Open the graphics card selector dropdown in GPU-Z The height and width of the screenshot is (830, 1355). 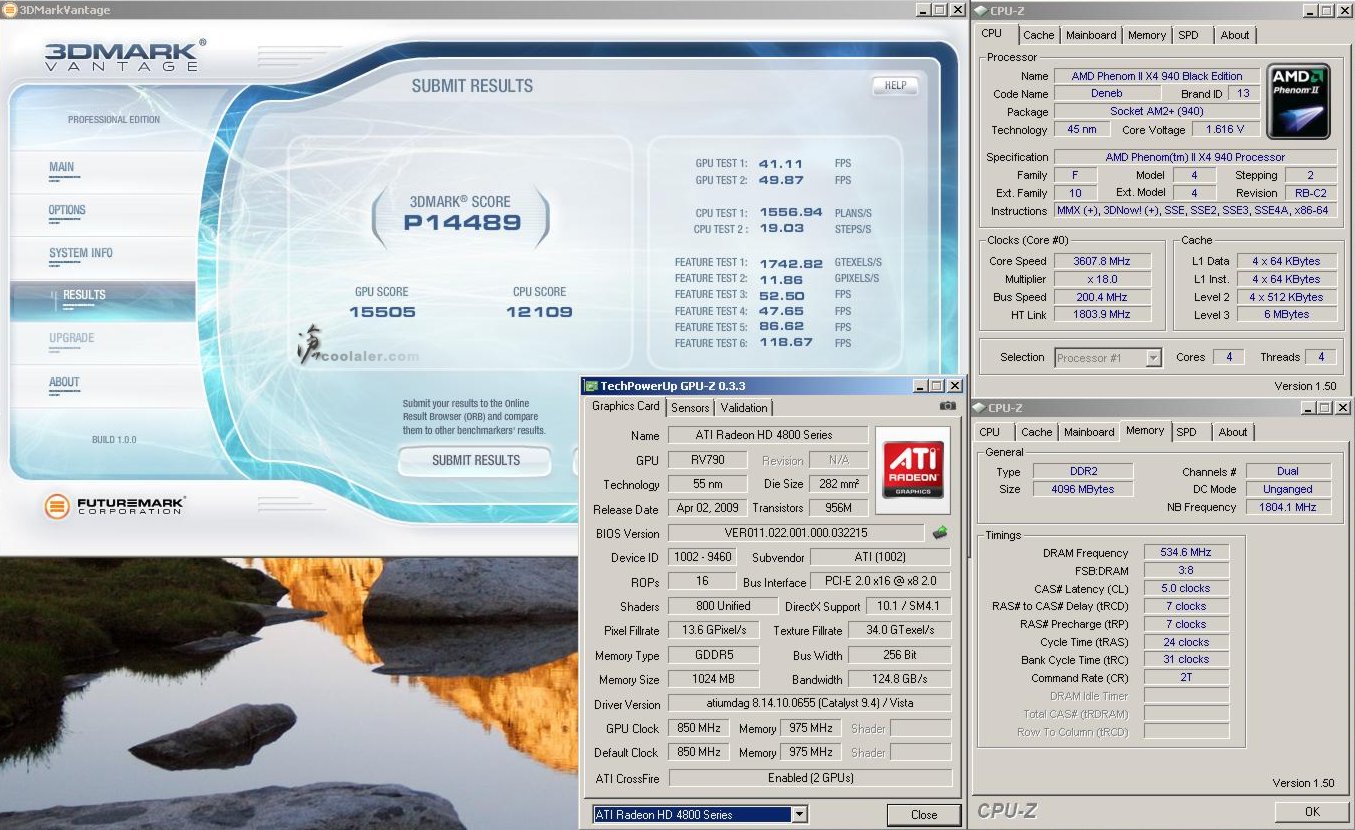pyautogui.click(x=799, y=814)
